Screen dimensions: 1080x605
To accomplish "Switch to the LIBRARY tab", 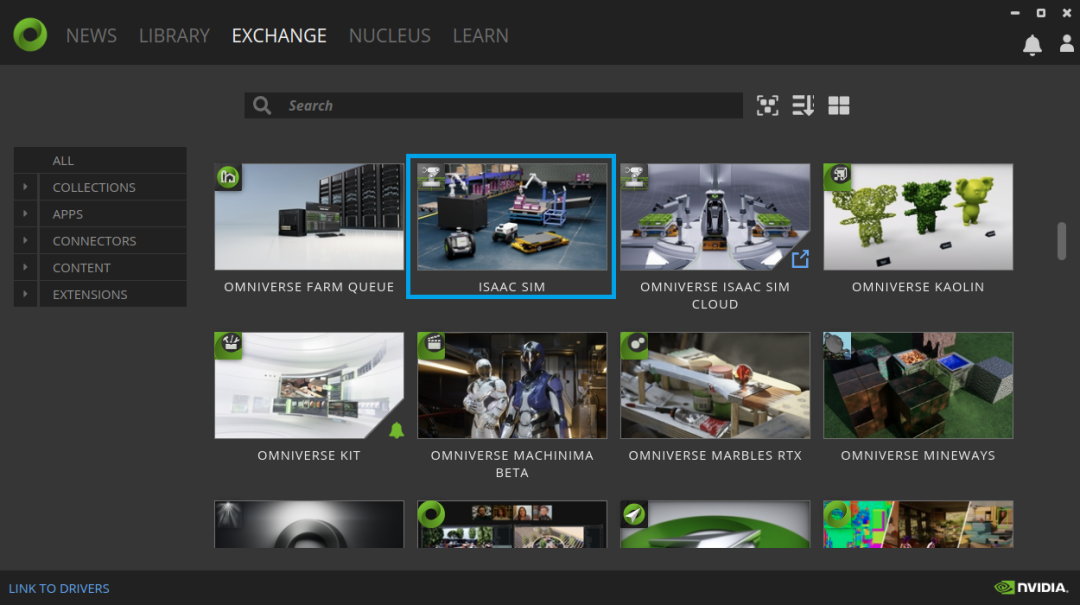I will [174, 35].
